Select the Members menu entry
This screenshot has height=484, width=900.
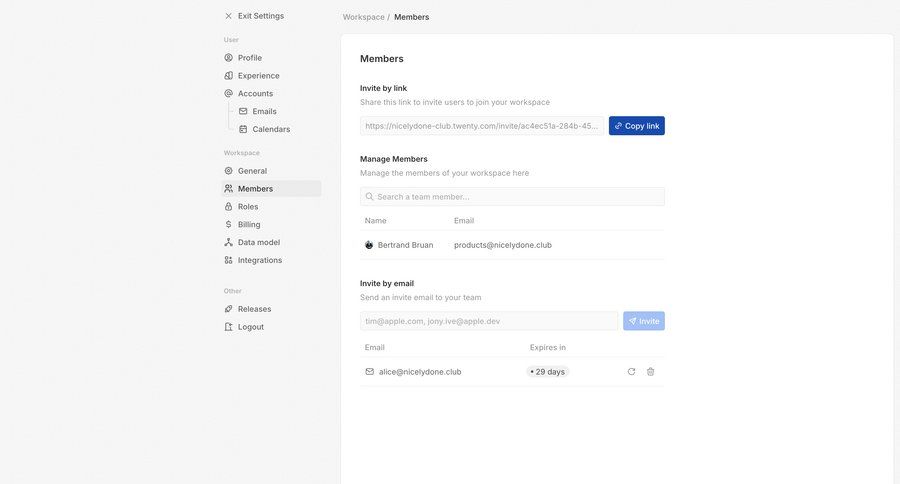[x=271, y=188]
